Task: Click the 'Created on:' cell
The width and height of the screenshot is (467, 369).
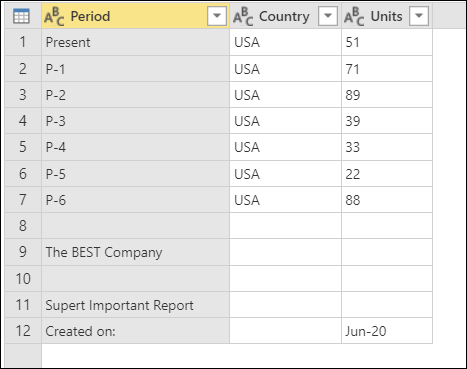Action: tap(136, 331)
